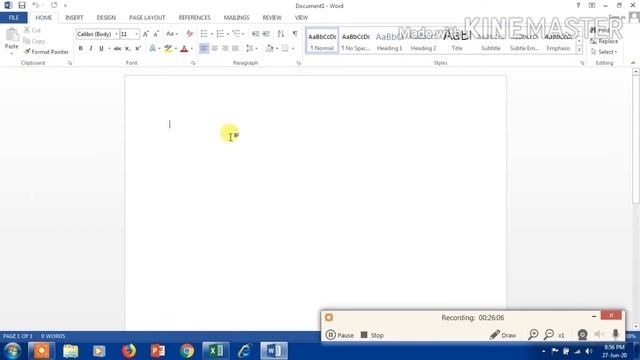Open the multilevel list menu
Image resolution: width=640 pixels, height=360 pixels.
(x=238, y=34)
